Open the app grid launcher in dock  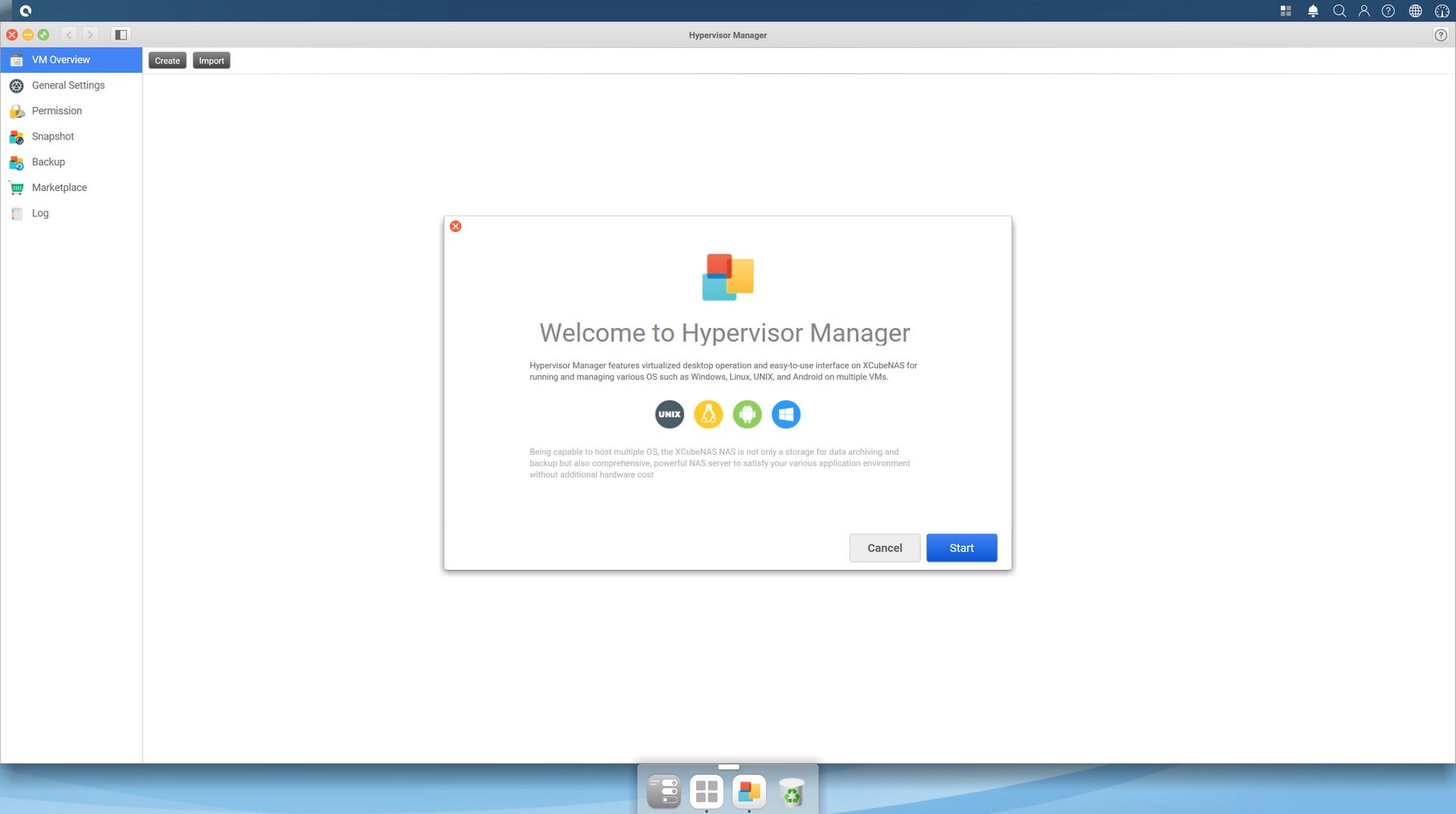[x=707, y=792]
